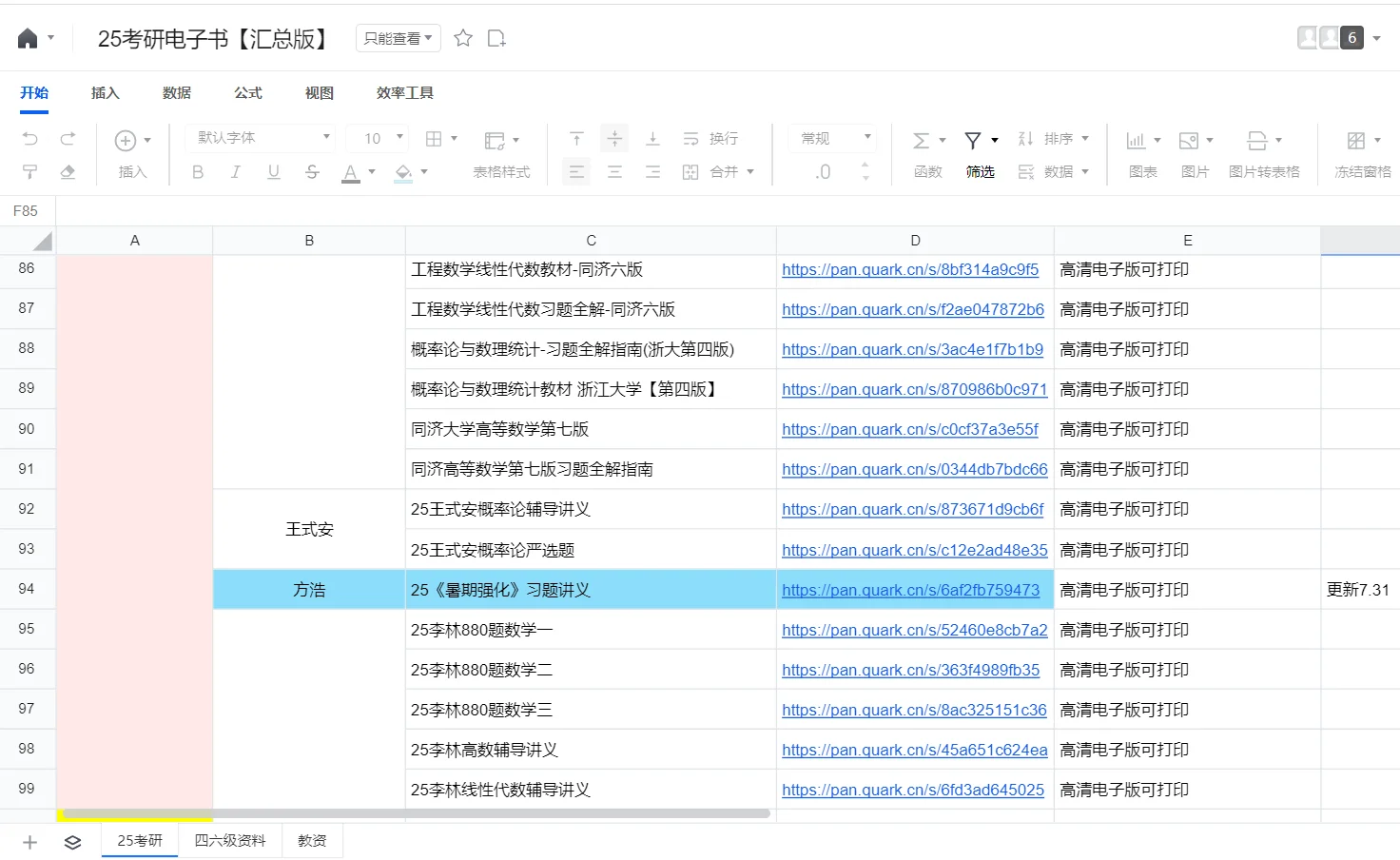Toggle italic formatting I
Screen dimensions: 1400x860
[235, 172]
